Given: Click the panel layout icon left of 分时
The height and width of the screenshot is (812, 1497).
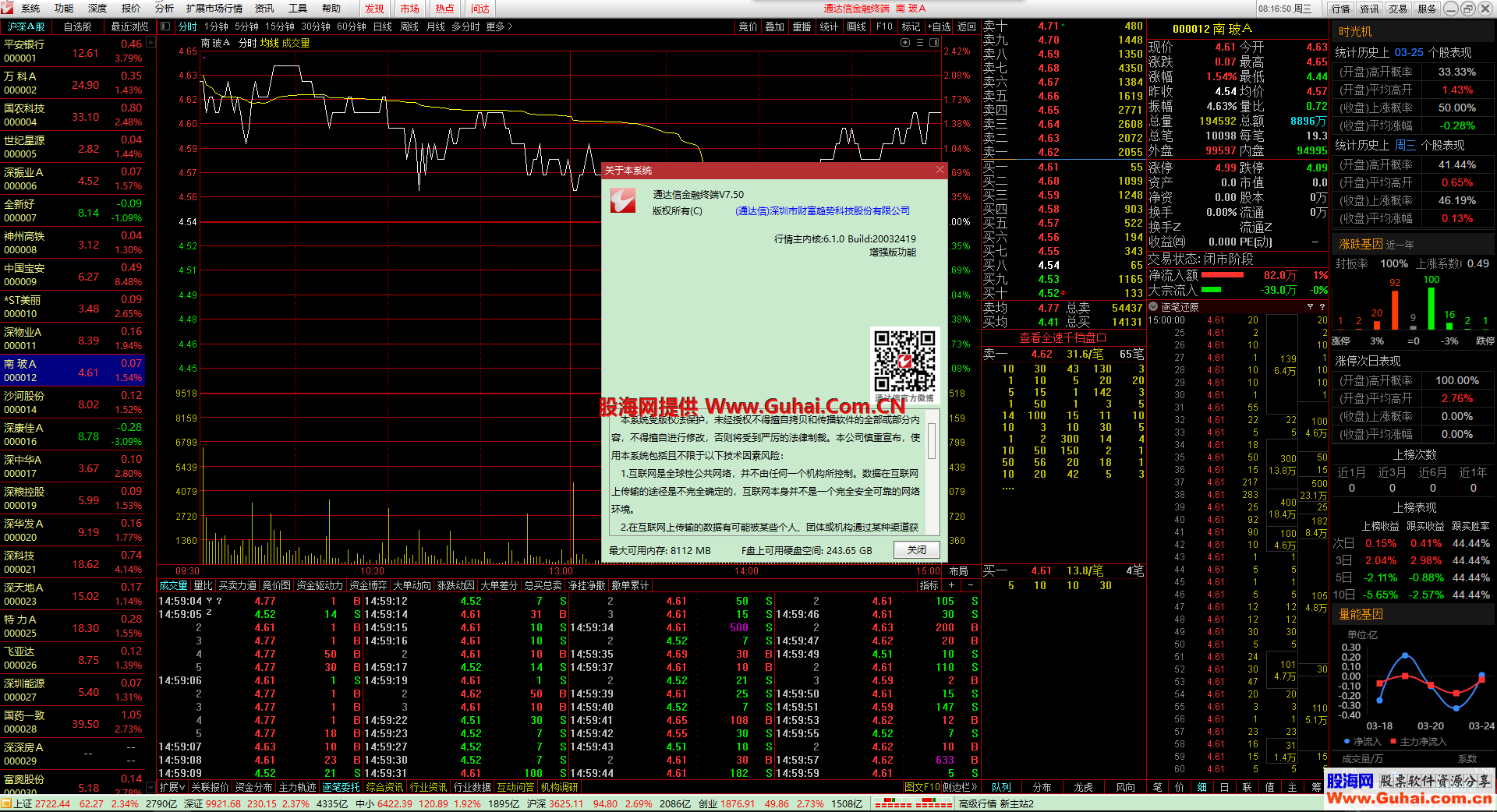Looking at the screenshot, I should 165,26.
